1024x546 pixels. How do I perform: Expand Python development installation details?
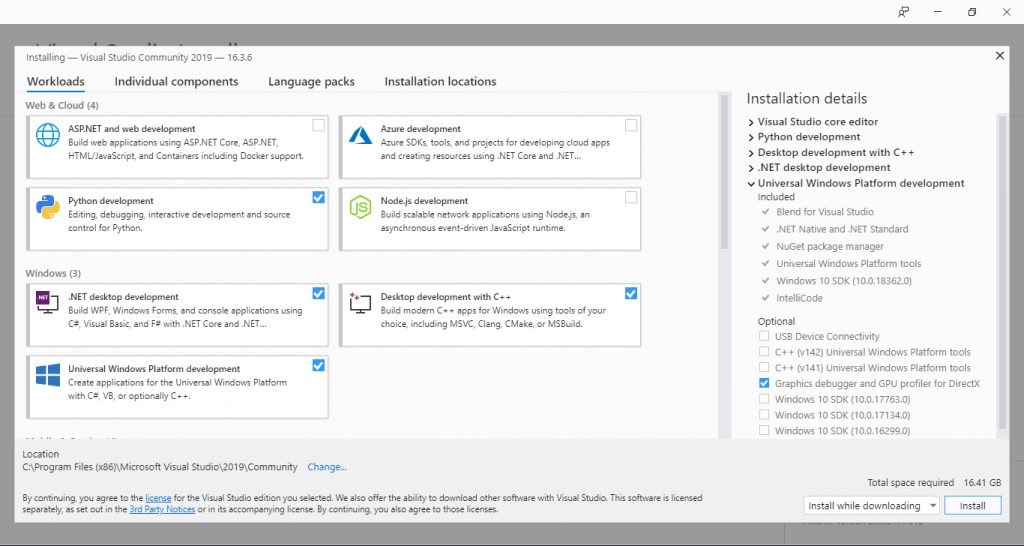click(x=751, y=137)
